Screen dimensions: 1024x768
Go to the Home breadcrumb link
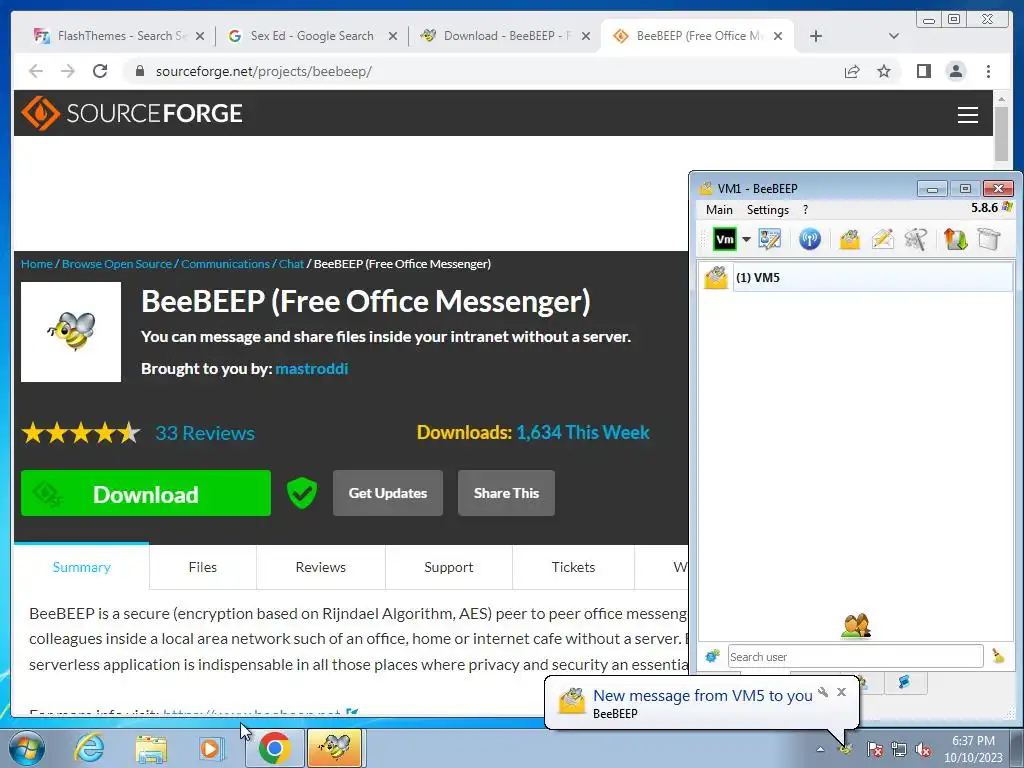point(37,264)
